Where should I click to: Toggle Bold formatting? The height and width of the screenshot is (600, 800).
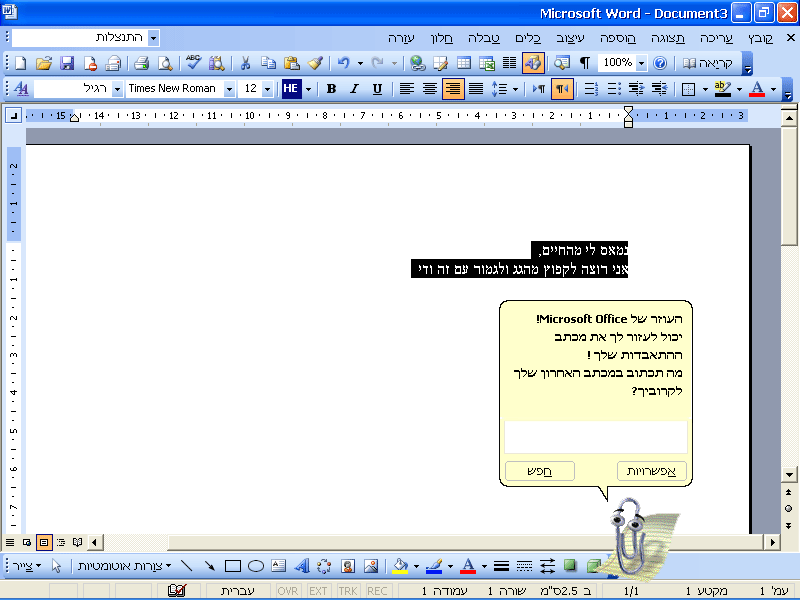331,89
